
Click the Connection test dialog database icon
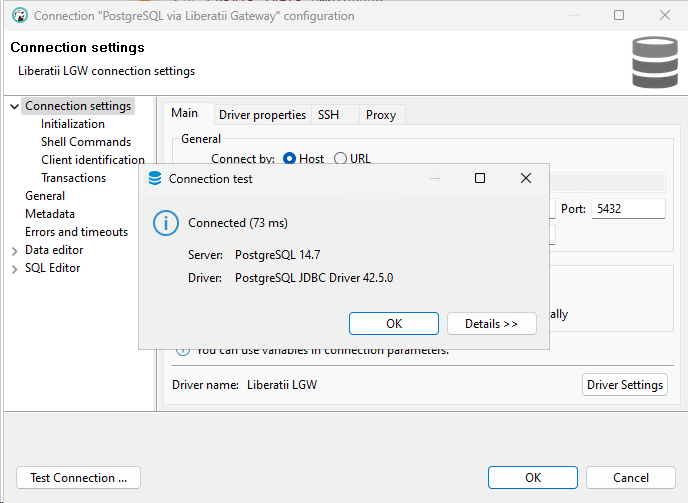click(155, 179)
